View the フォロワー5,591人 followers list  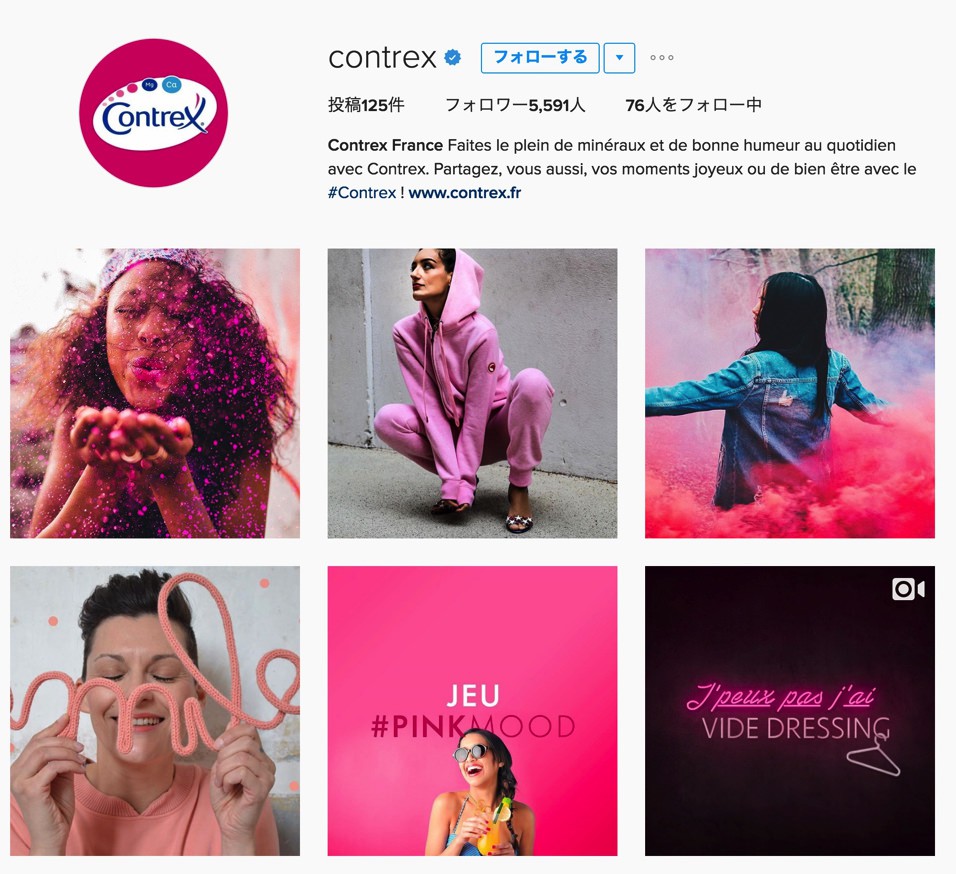(x=515, y=105)
